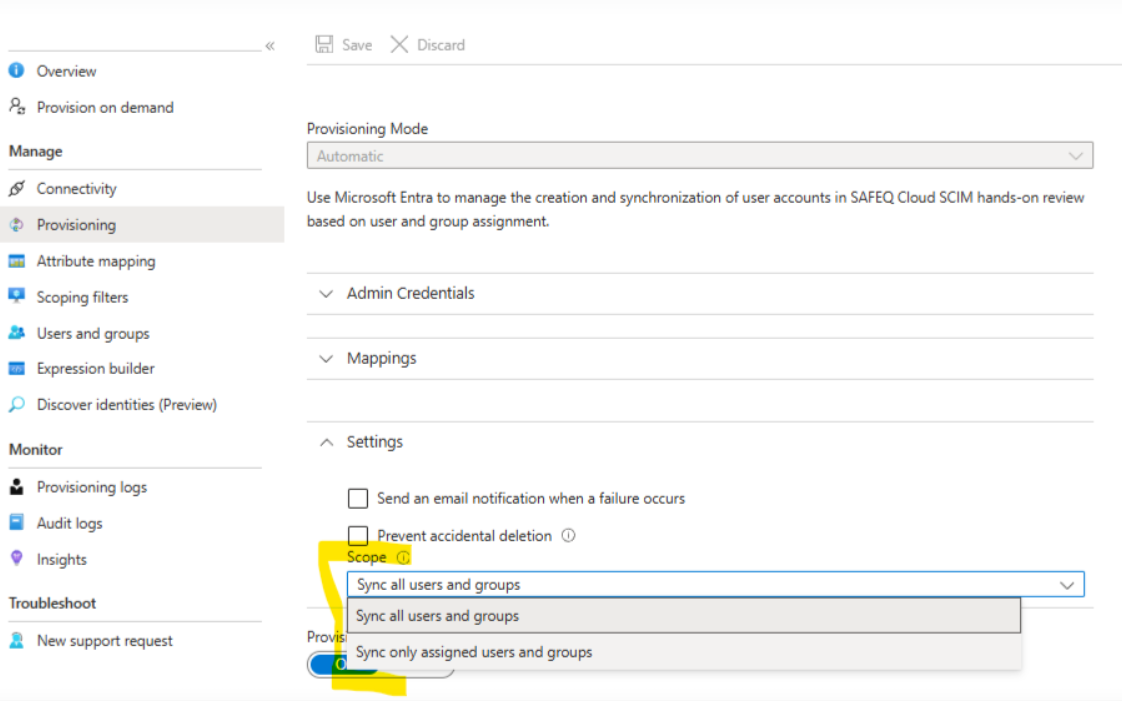Select the Provisioning sidebar item label

click(x=77, y=225)
